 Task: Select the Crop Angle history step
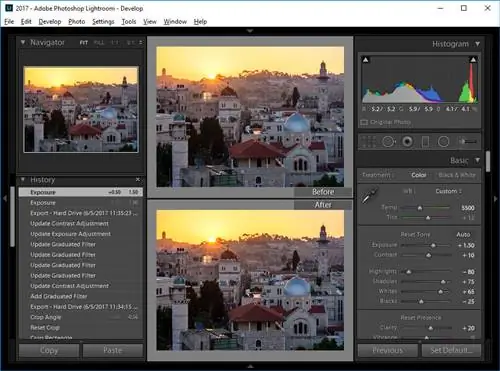pyautogui.click(x=81, y=317)
